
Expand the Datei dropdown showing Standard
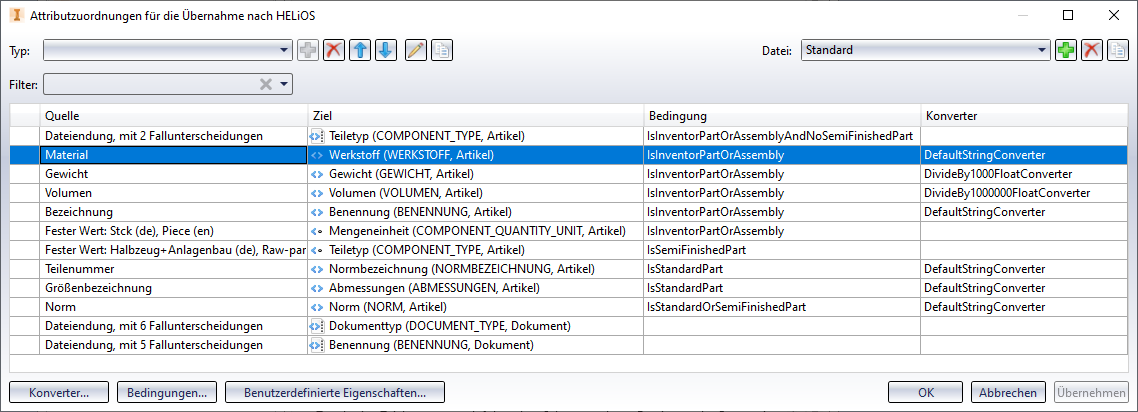(x=1042, y=50)
